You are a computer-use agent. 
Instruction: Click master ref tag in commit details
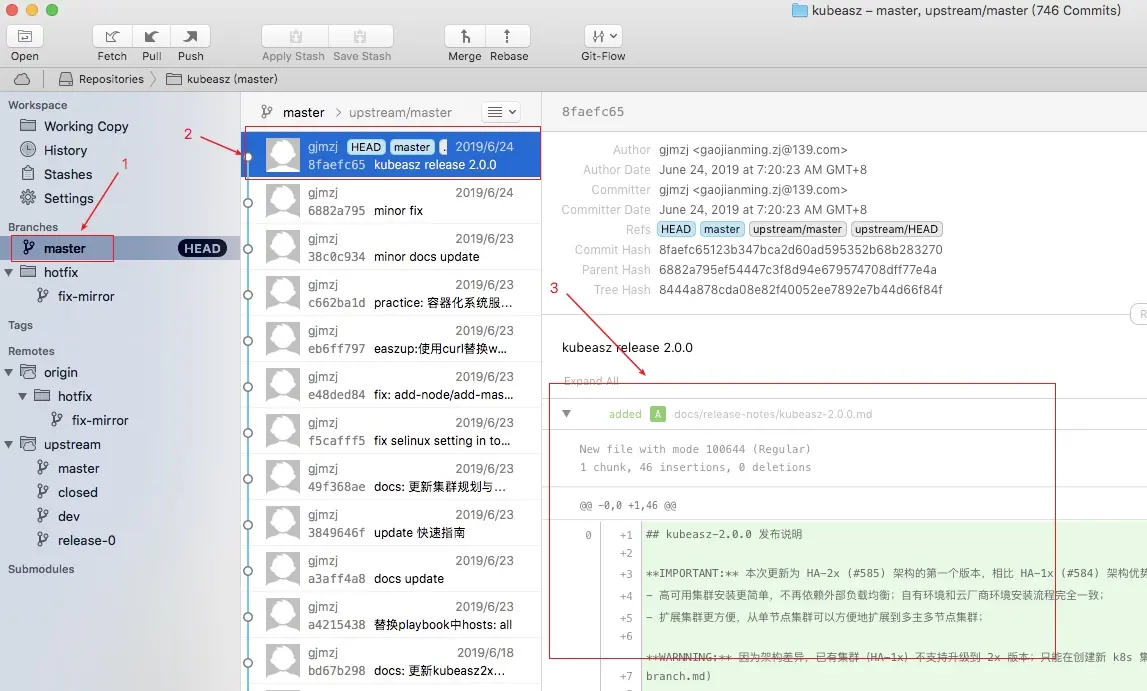pos(722,230)
